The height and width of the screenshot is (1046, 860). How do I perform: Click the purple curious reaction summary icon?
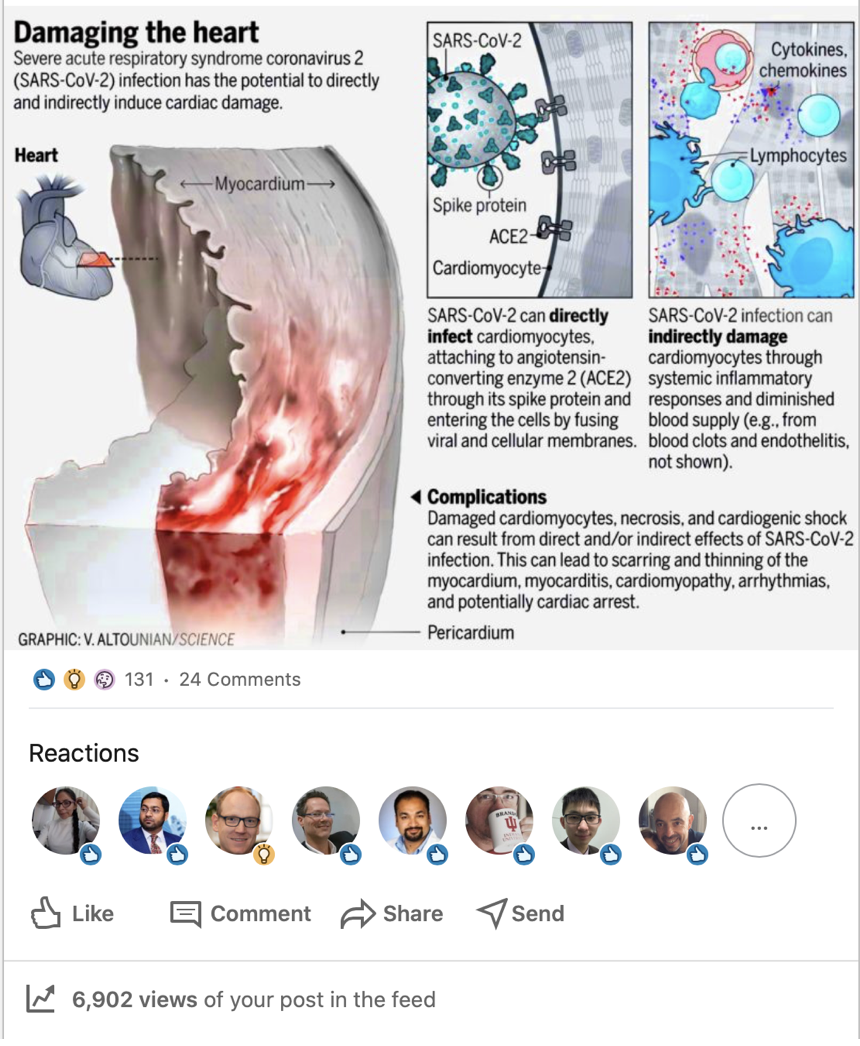coord(104,680)
